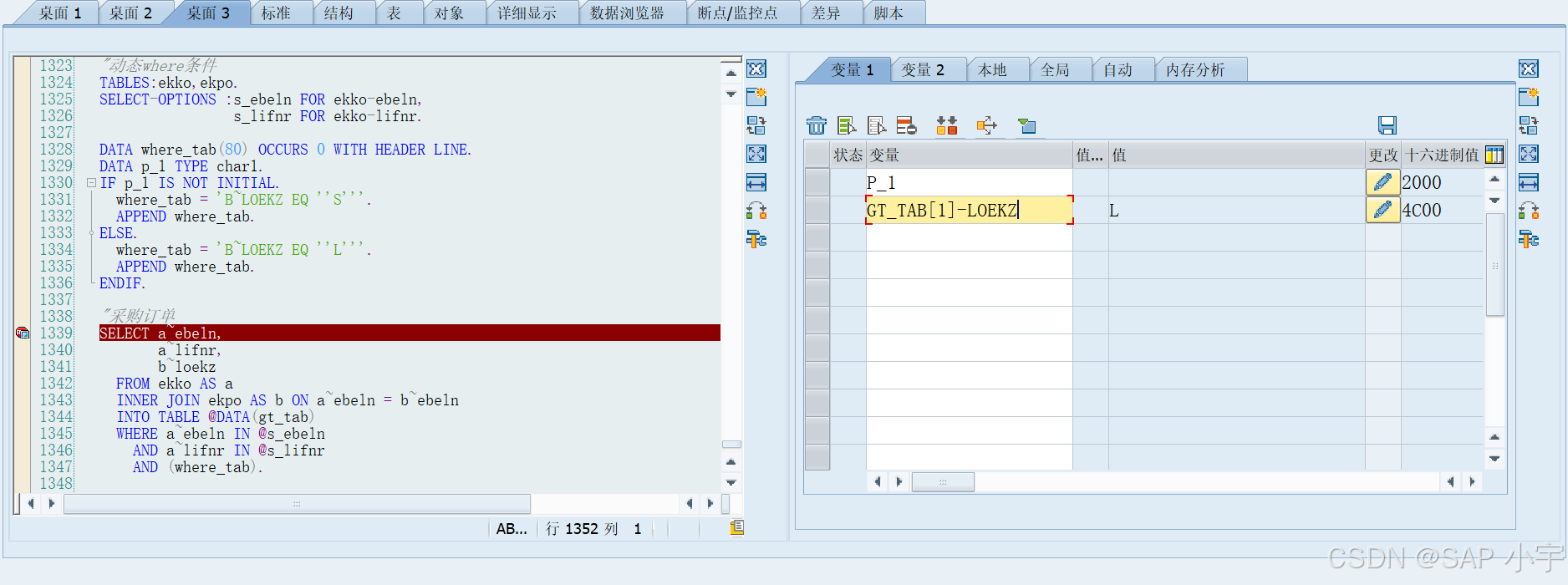Switch to the 桌面 2 tab
The width and height of the screenshot is (1568, 585).
point(130,13)
